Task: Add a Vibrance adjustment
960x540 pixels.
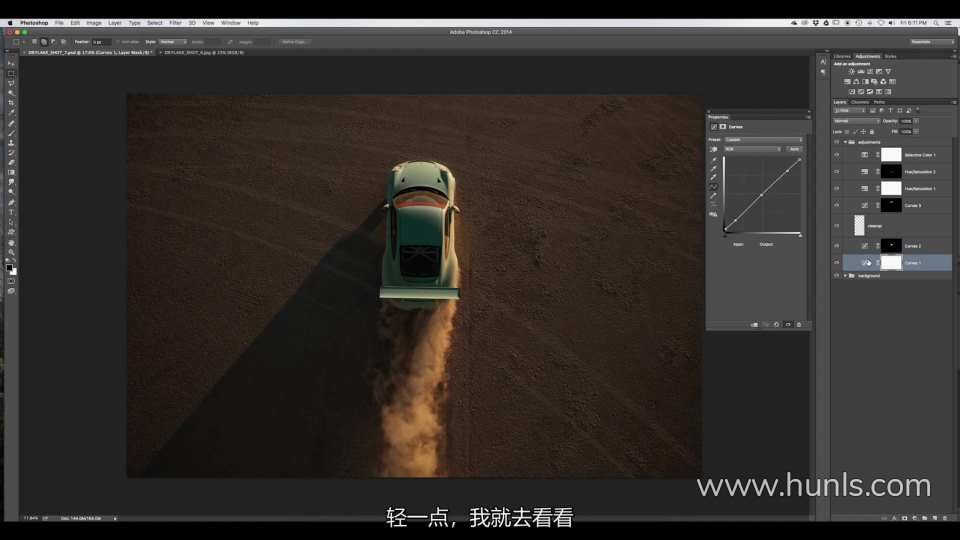Action: (x=888, y=72)
